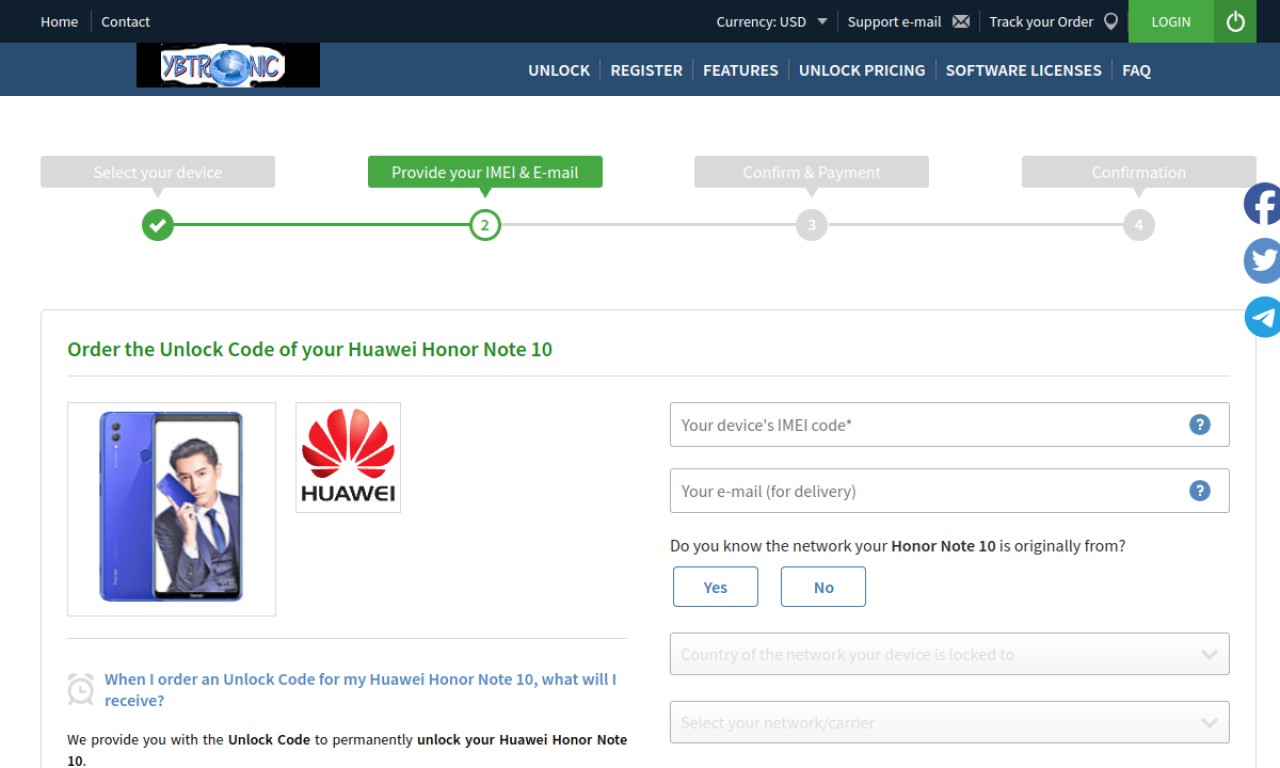The image size is (1280, 768).
Task: Open the SOFTWARE LICENSES menu item
Action: click(1023, 70)
